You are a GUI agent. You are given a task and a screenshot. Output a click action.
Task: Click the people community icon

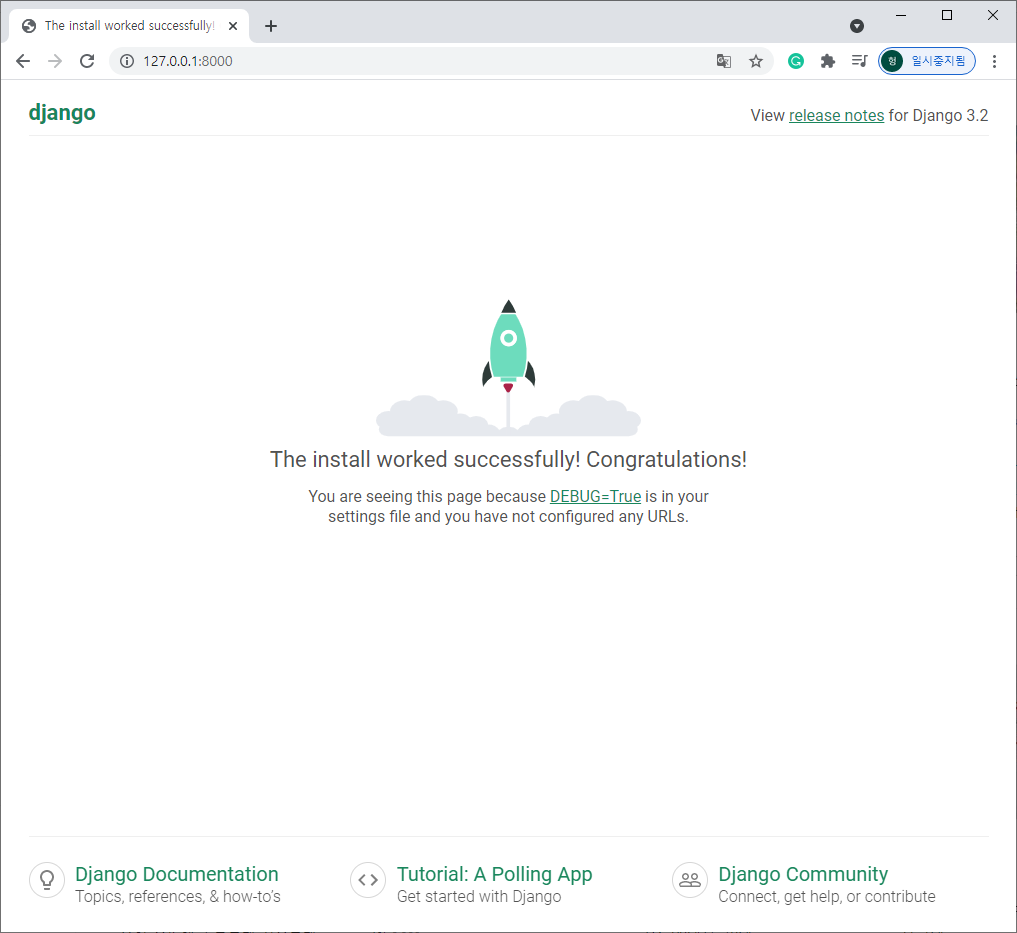click(x=689, y=880)
